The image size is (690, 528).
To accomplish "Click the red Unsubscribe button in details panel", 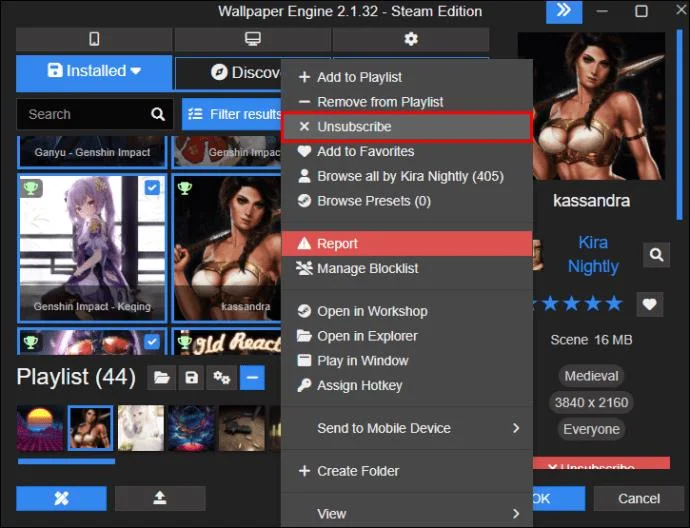I will coord(601,463).
